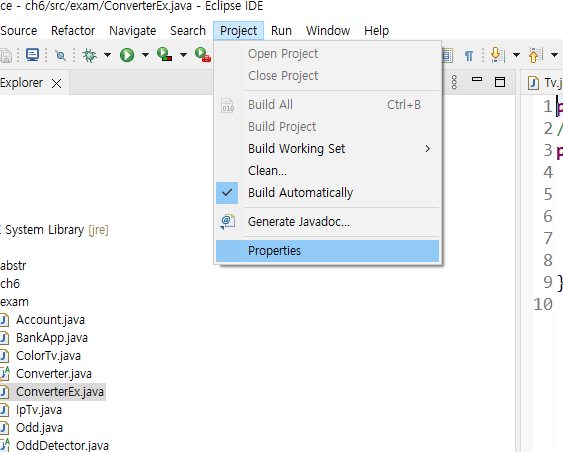The height and width of the screenshot is (452, 563).
Task: Select BankApp.java in Package Explorer
Action: coord(52,338)
